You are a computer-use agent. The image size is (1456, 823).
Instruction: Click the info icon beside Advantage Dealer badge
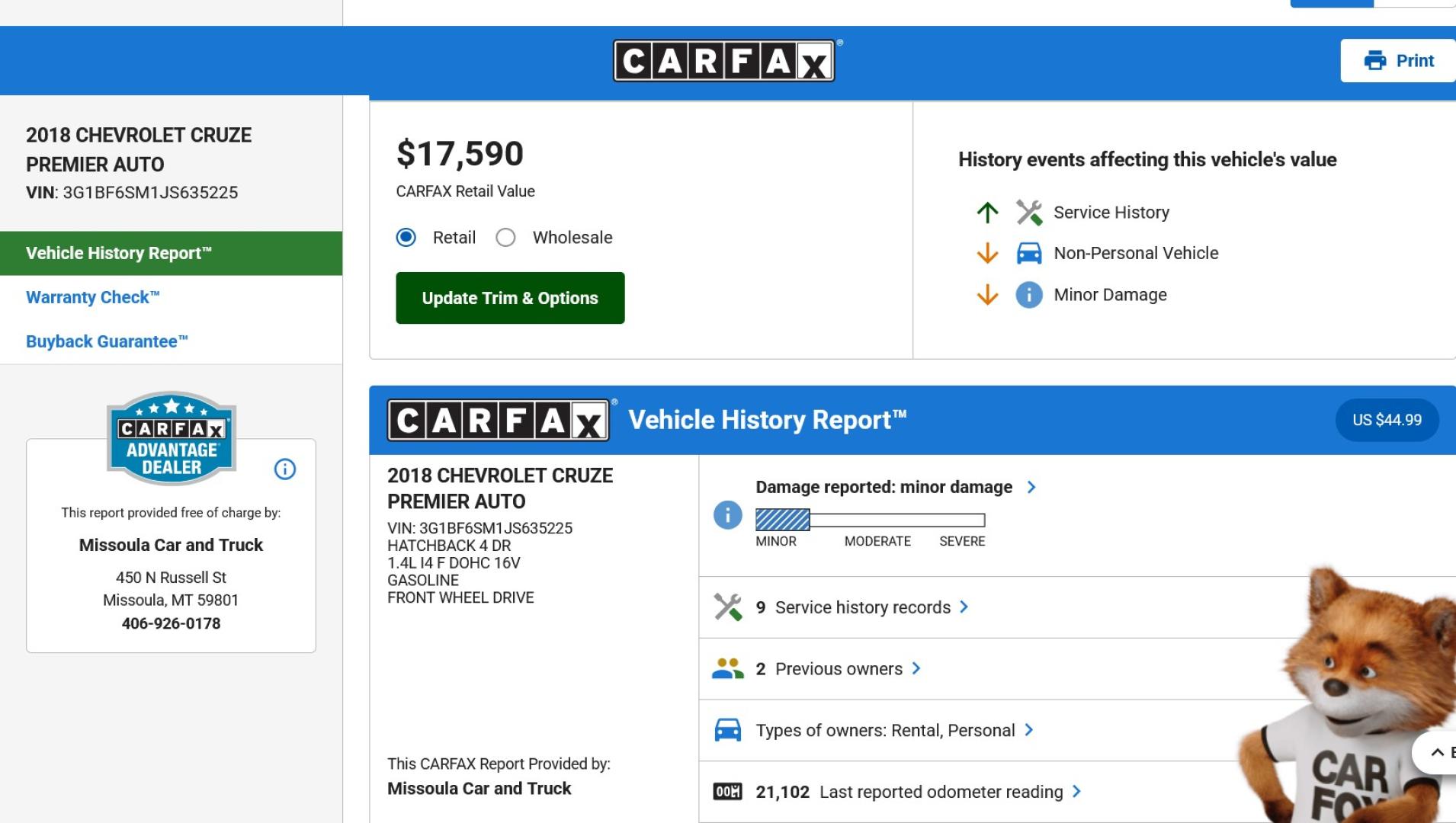pyautogui.click(x=285, y=469)
